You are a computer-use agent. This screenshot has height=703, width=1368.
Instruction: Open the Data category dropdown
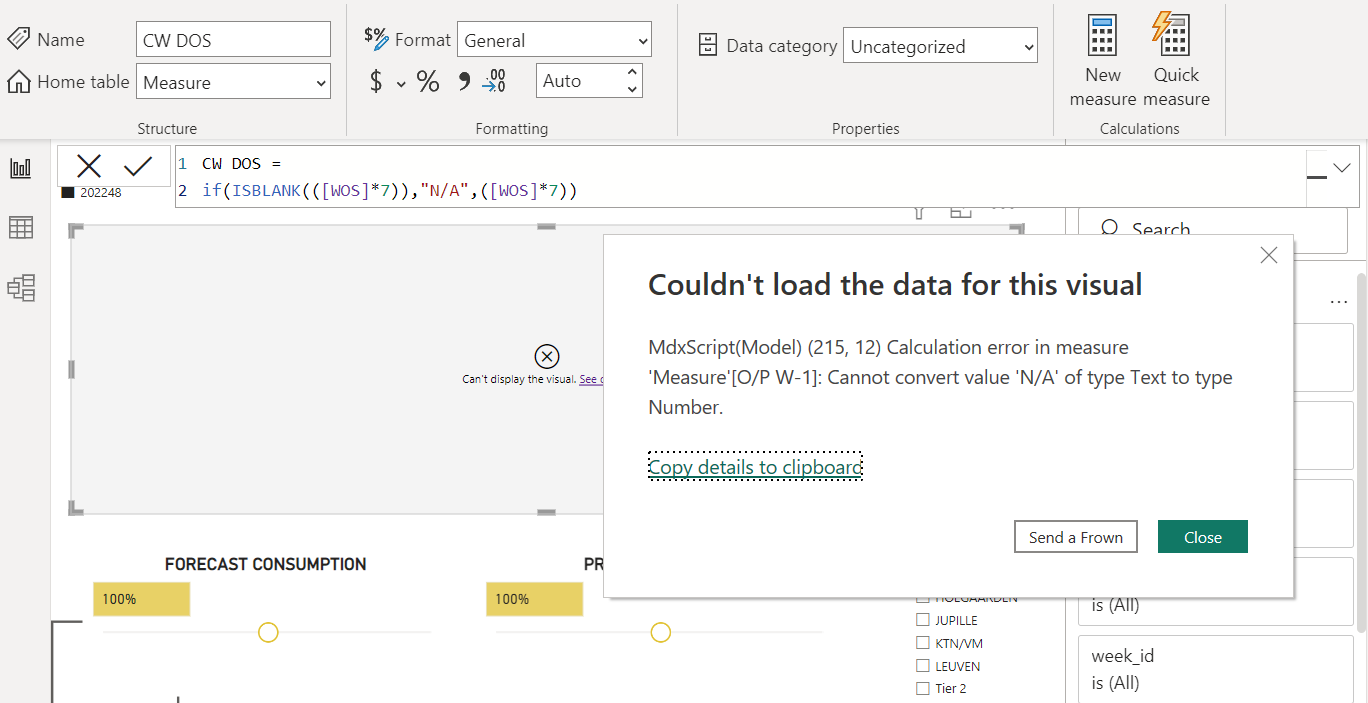pos(940,46)
